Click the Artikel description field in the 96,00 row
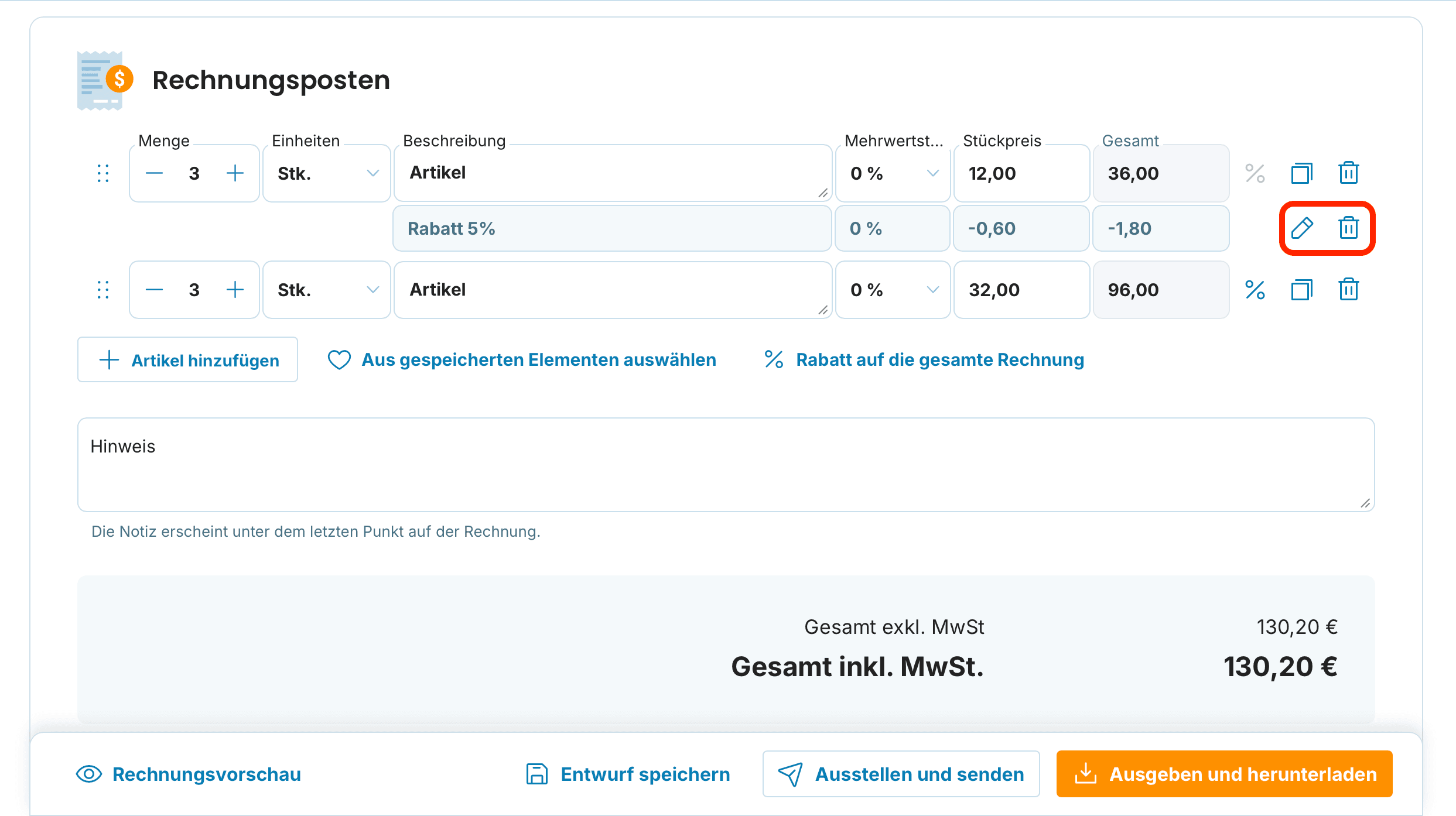 click(613, 290)
